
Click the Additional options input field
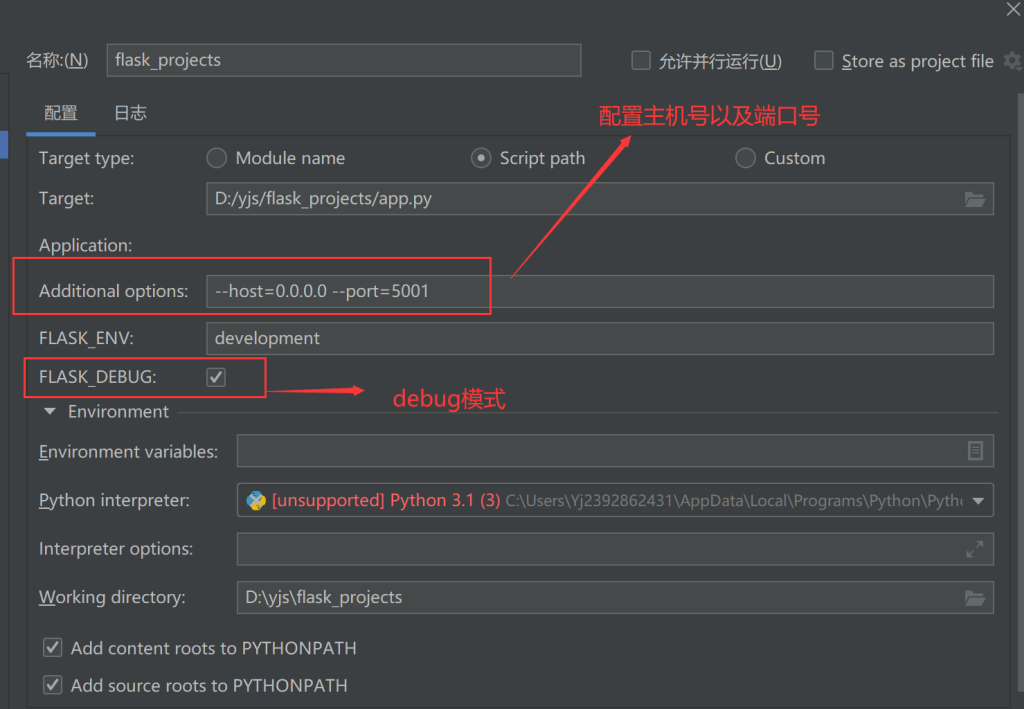(600, 291)
